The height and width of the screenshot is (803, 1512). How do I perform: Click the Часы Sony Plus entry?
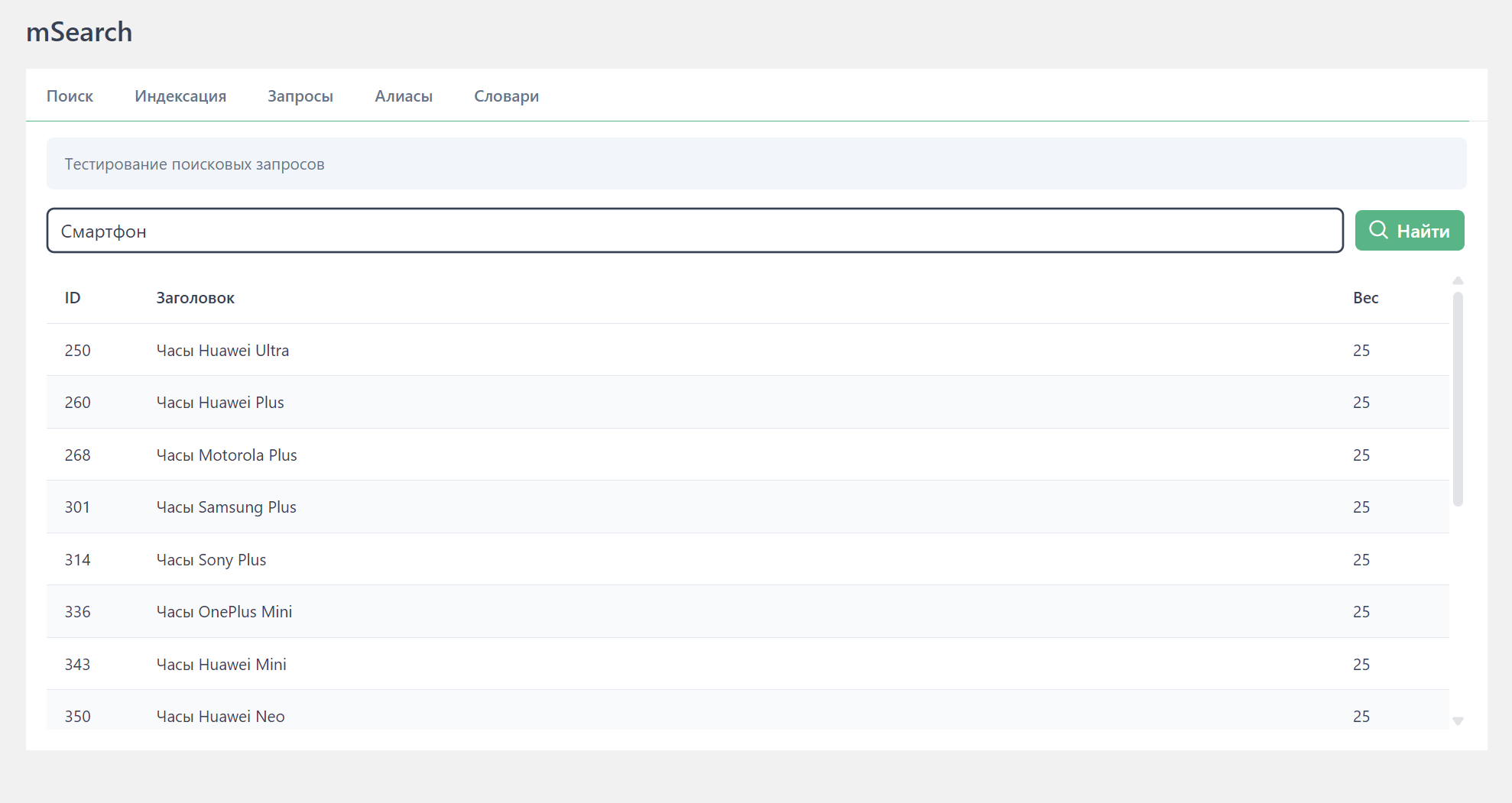pyautogui.click(x=211, y=560)
